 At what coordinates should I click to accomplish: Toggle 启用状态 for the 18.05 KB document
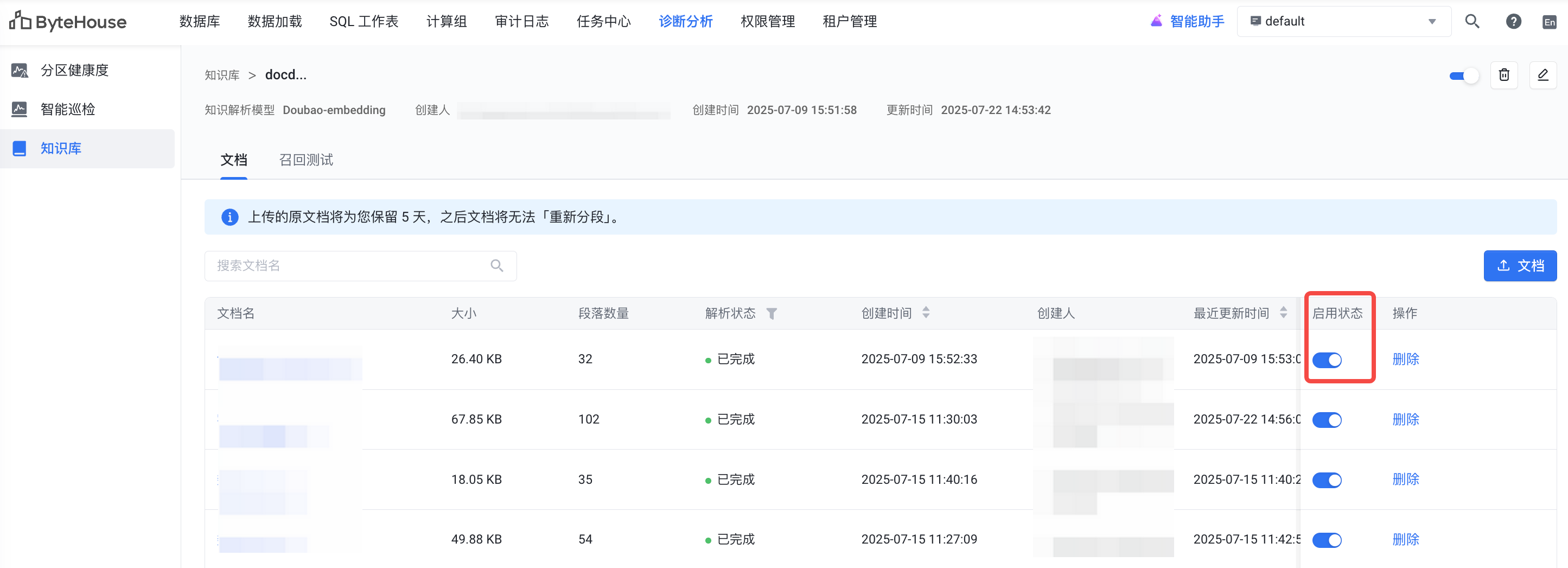(1327, 480)
